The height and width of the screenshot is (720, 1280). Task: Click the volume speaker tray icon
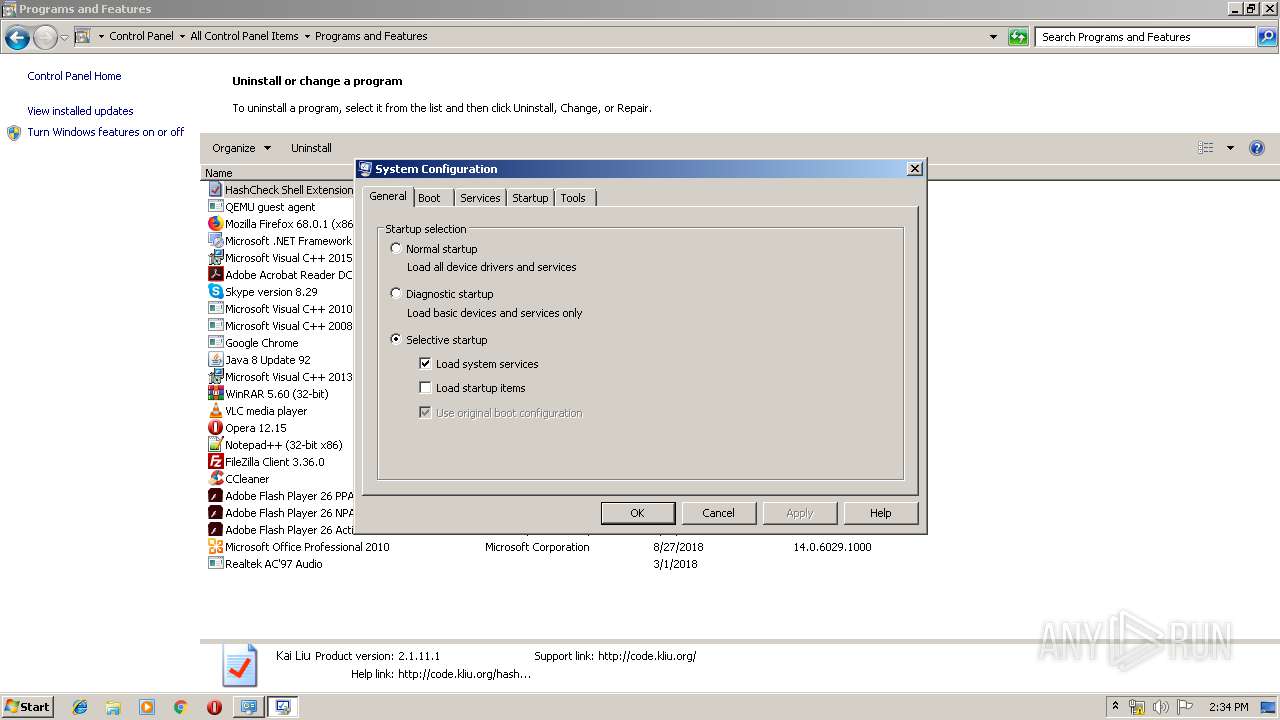pos(1160,707)
